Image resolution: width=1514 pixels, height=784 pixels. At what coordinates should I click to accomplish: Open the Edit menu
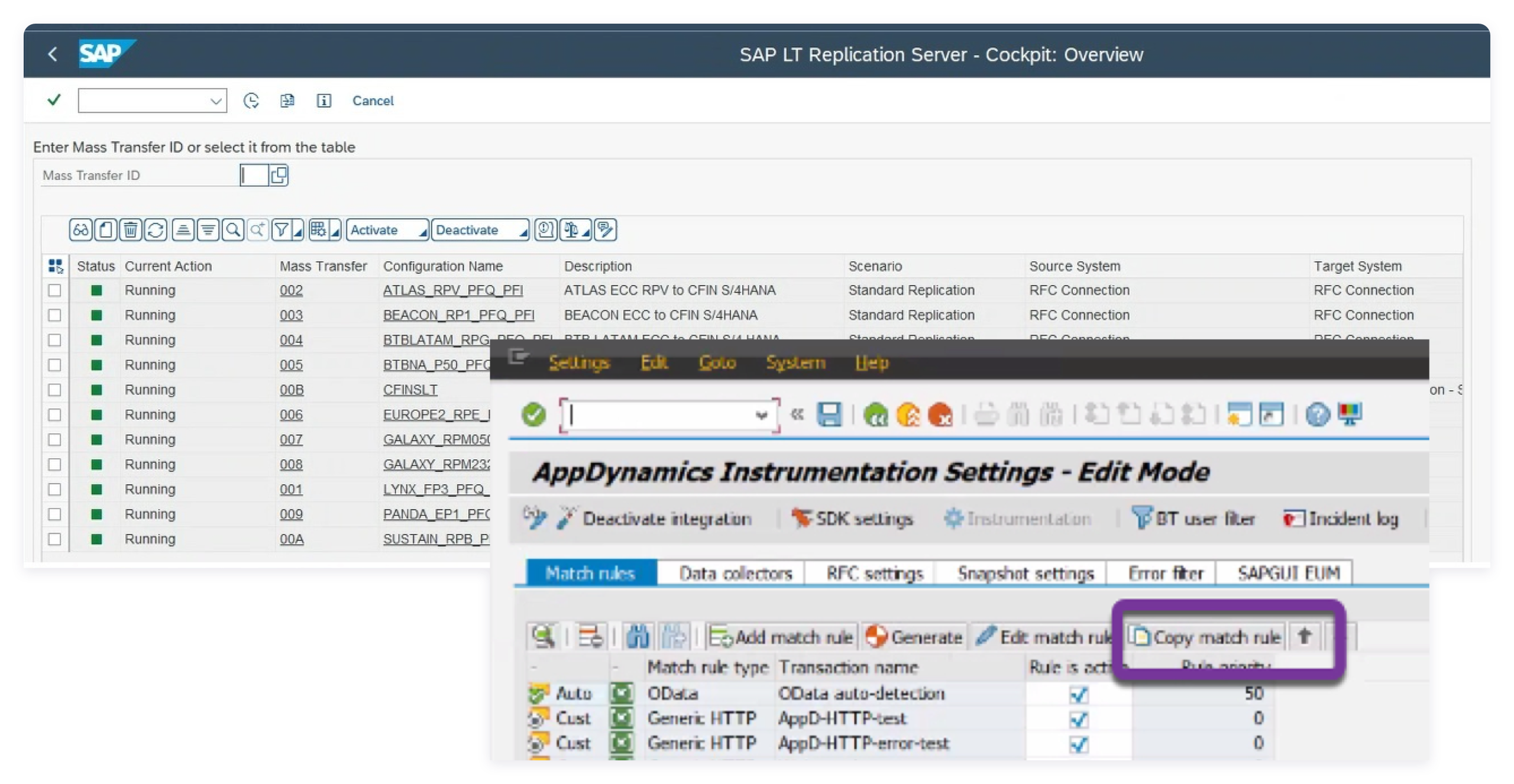coord(654,362)
